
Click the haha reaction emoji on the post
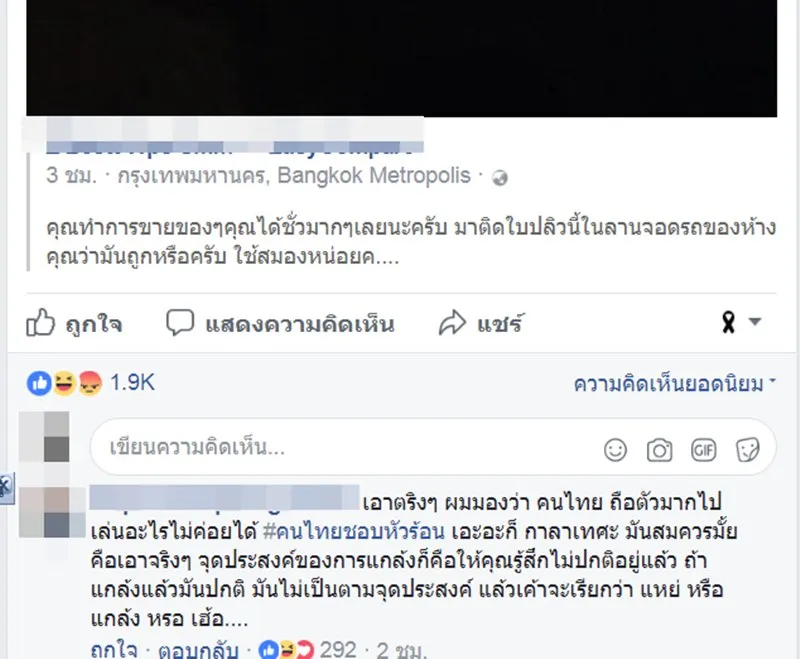coord(65,383)
